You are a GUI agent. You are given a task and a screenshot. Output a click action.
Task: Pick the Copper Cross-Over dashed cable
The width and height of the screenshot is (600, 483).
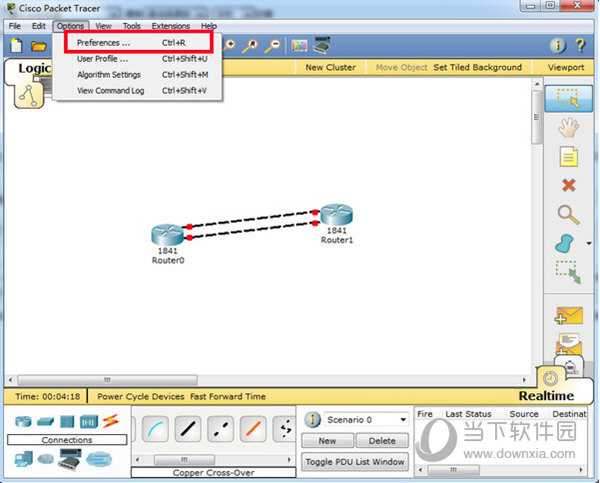tap(220, 429)
